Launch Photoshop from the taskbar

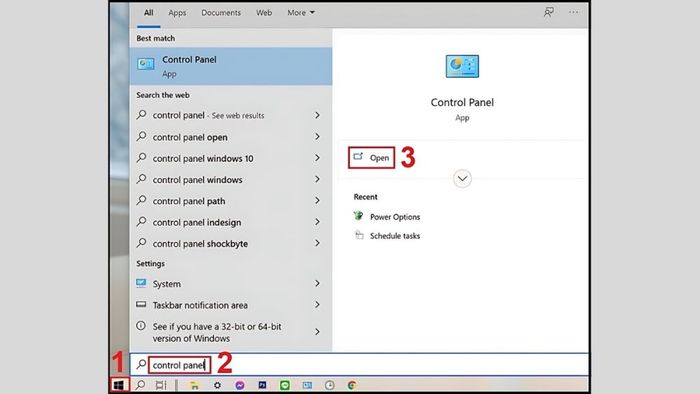(262, 385)
